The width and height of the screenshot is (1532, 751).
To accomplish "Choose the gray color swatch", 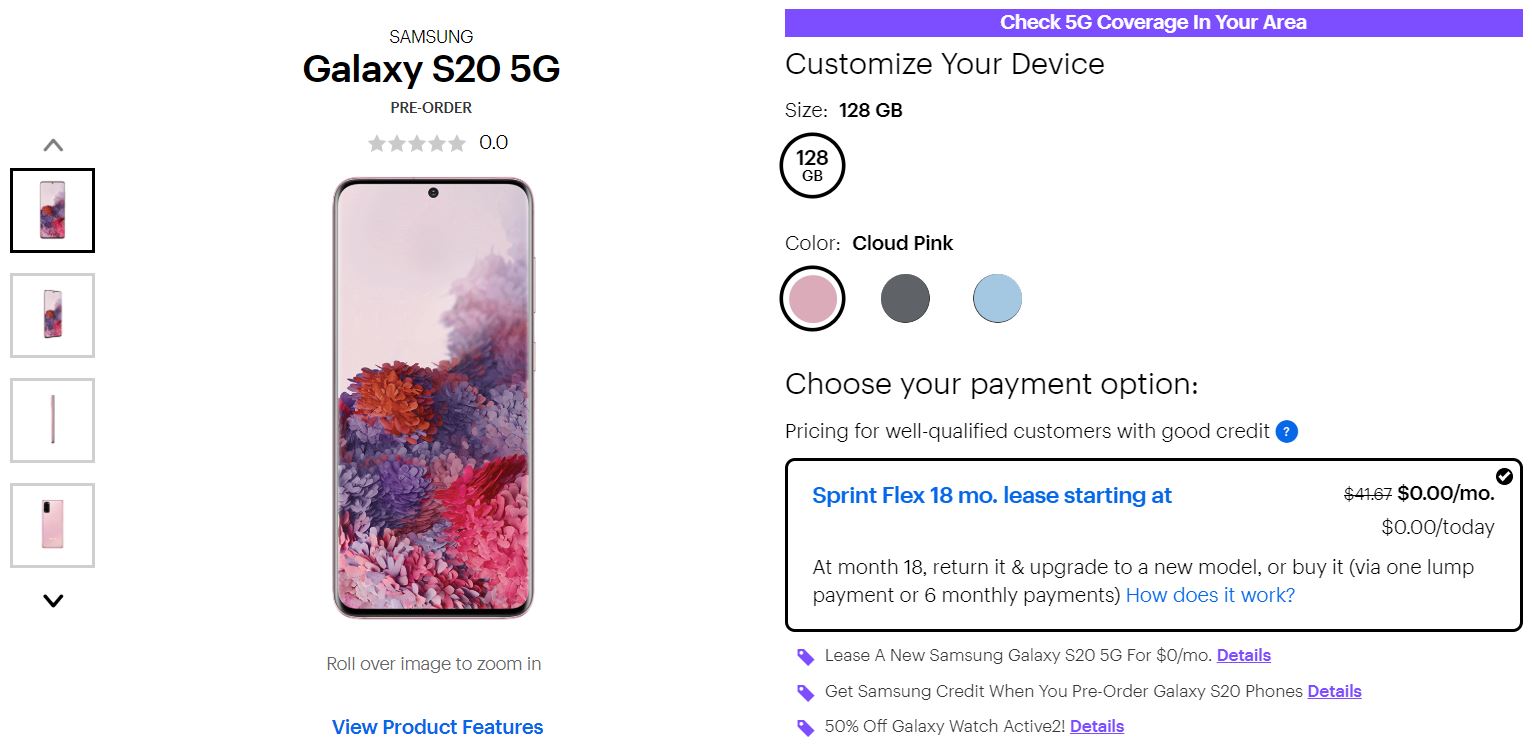I will click(x=905, y=298).
